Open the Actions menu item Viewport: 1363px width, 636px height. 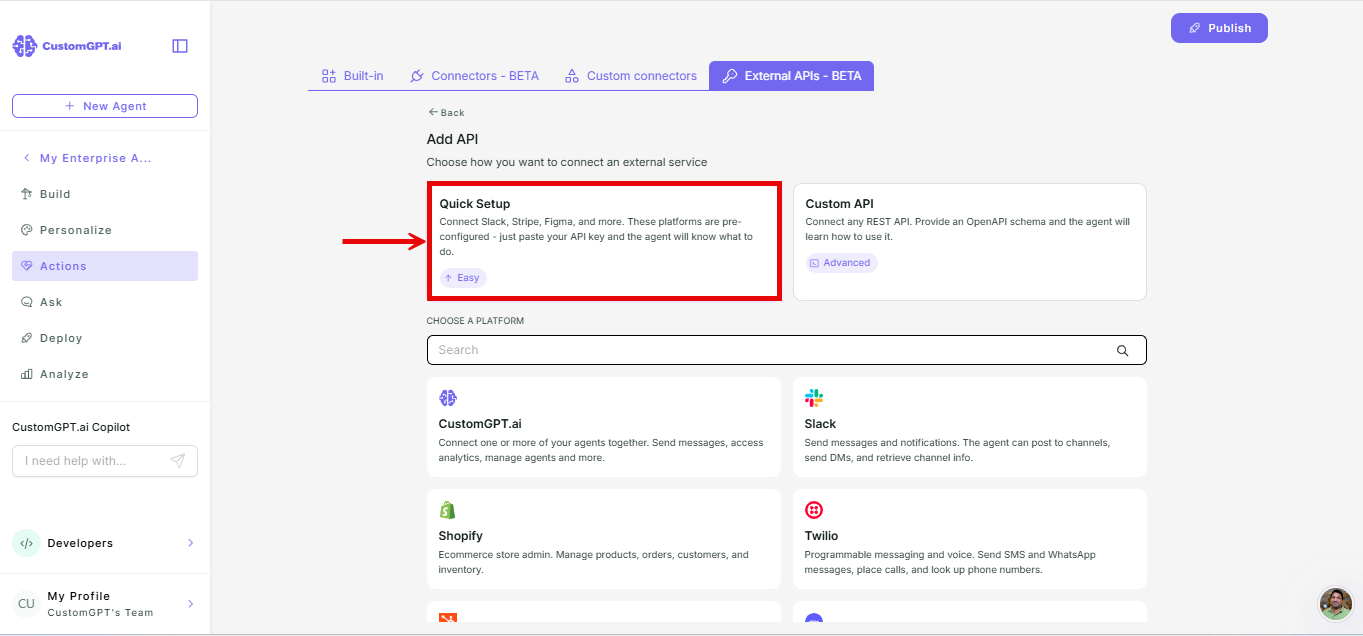(x=105, y=266)
